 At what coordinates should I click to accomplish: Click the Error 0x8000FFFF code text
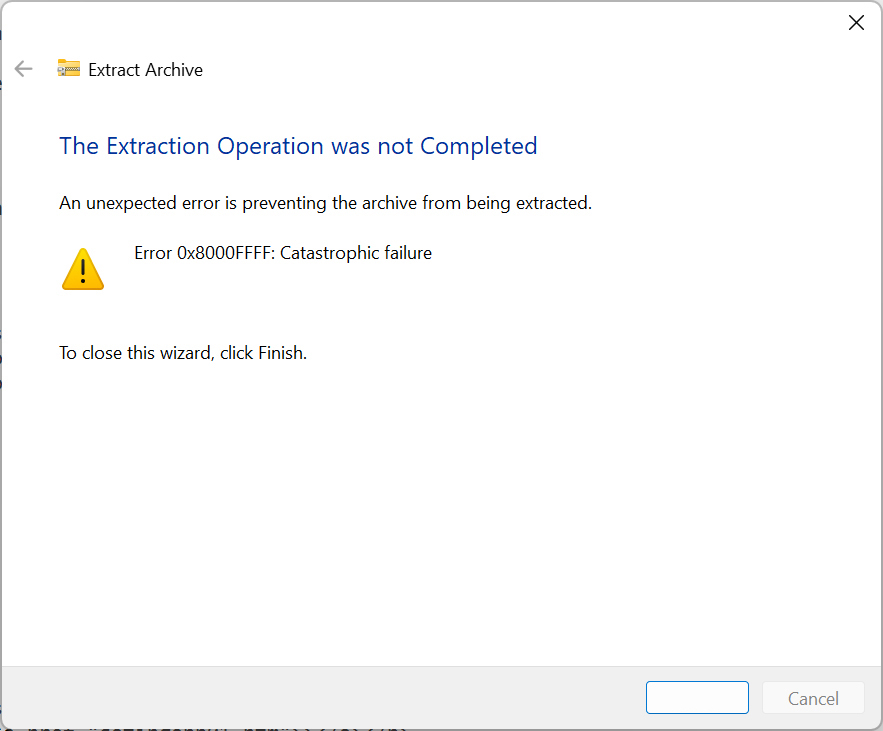click(204, 253)
